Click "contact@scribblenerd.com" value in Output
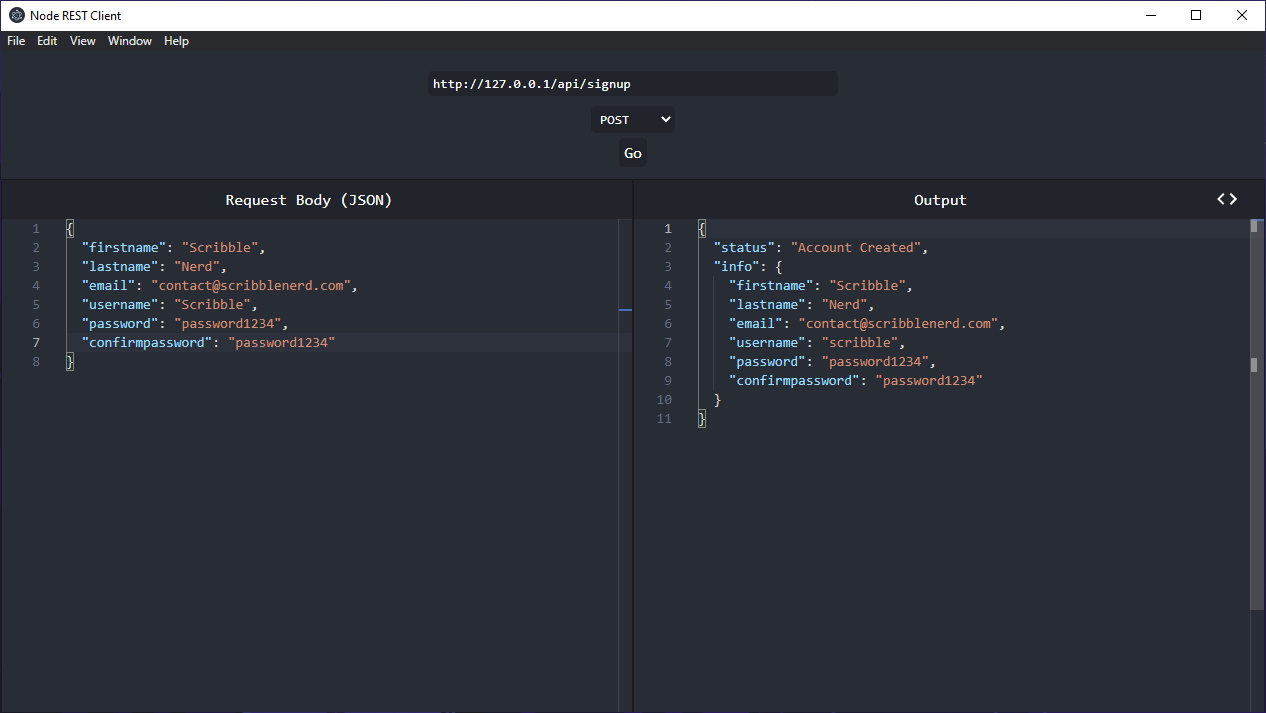Image resolution: width=1266 pixels, height=713 pixels. coord(898,323)
